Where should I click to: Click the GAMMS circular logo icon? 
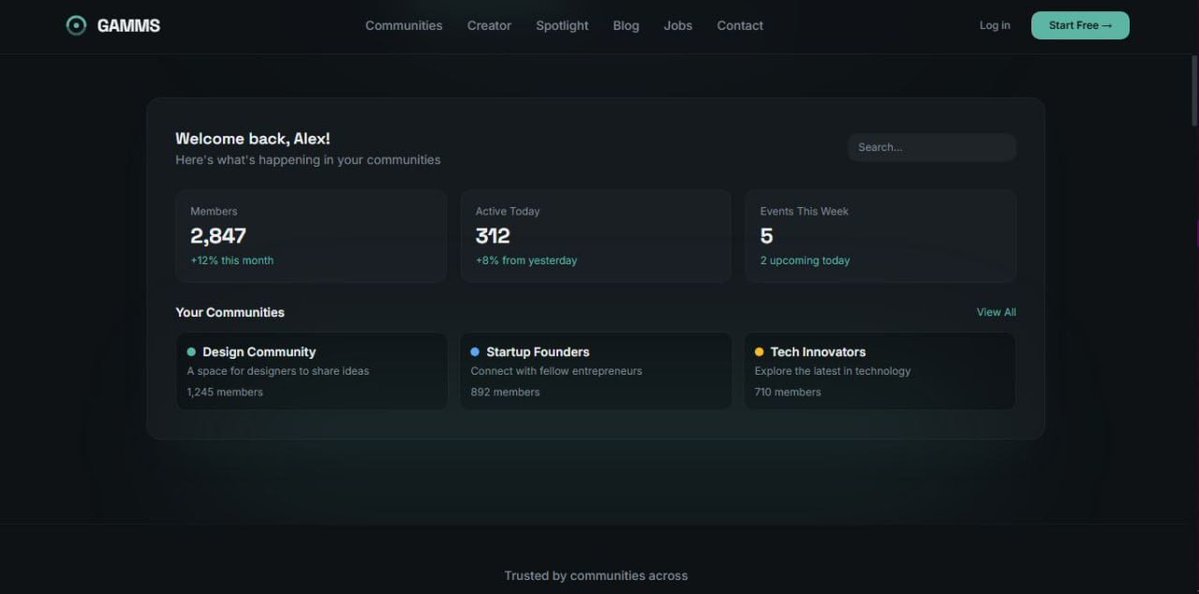76,25
